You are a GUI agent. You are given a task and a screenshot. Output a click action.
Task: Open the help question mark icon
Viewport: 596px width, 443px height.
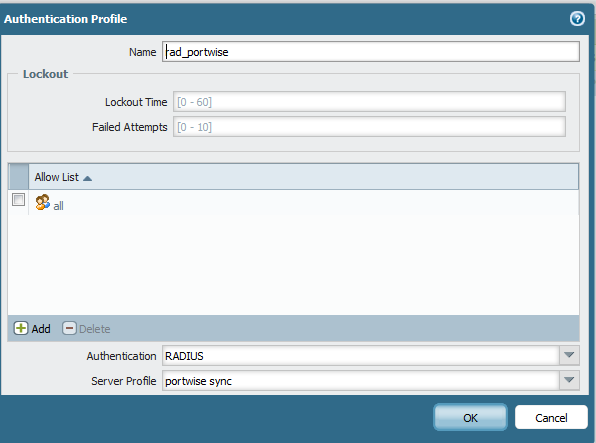point(577,19)
